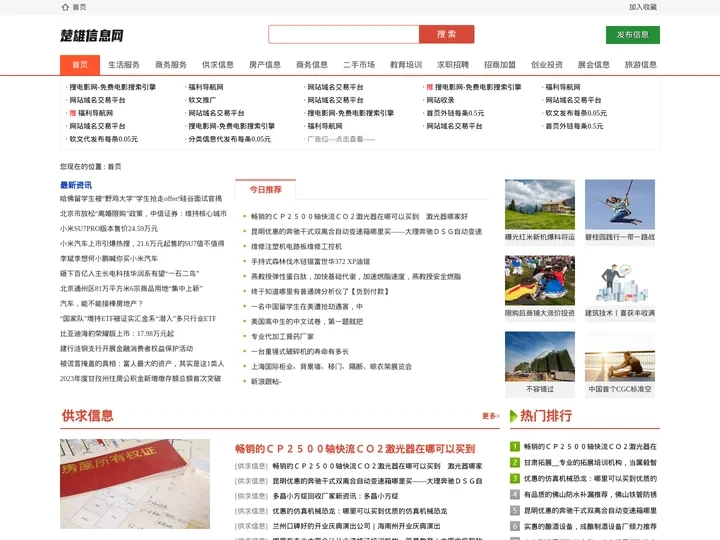This screenshot has height=540, width=720.
Task: Open news 哈佛留学生被"野鸡大学"学生抢走offer
Action: click(x=141, y=198)
